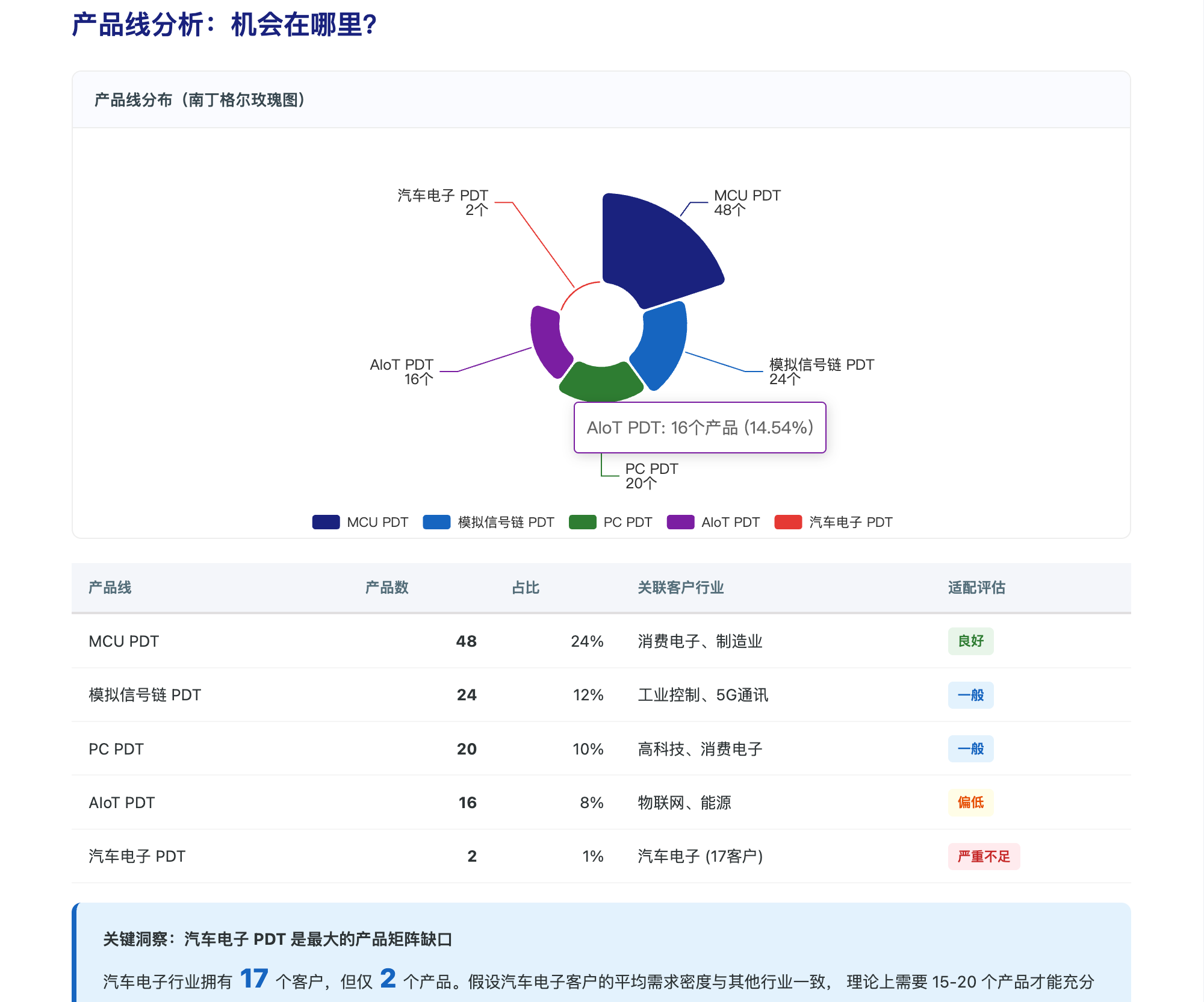Click the '关联客户行业' column header
Viewport: 1204px width, 1002px height.
(x=681, y=588)
